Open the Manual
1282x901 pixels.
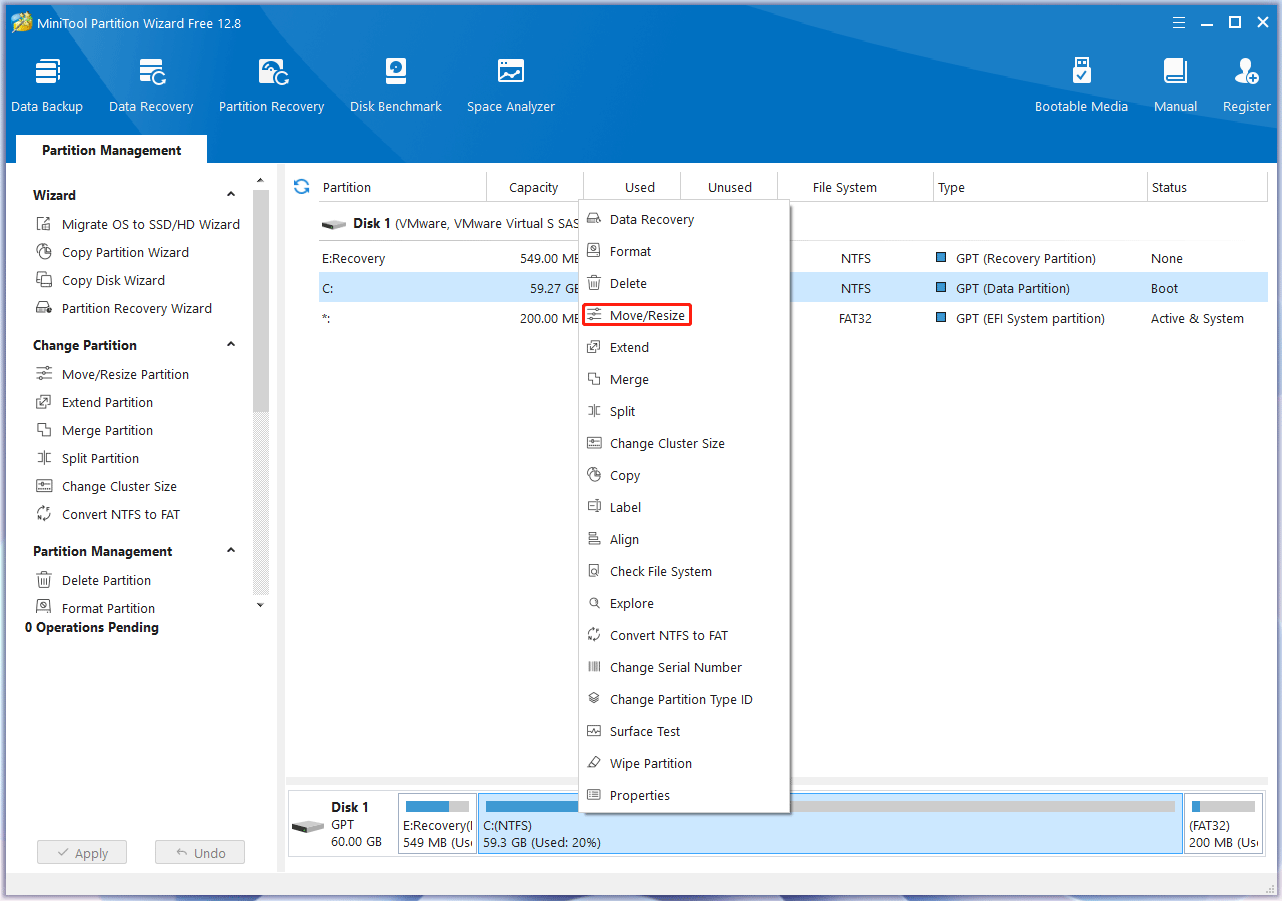pos(1175,84)
